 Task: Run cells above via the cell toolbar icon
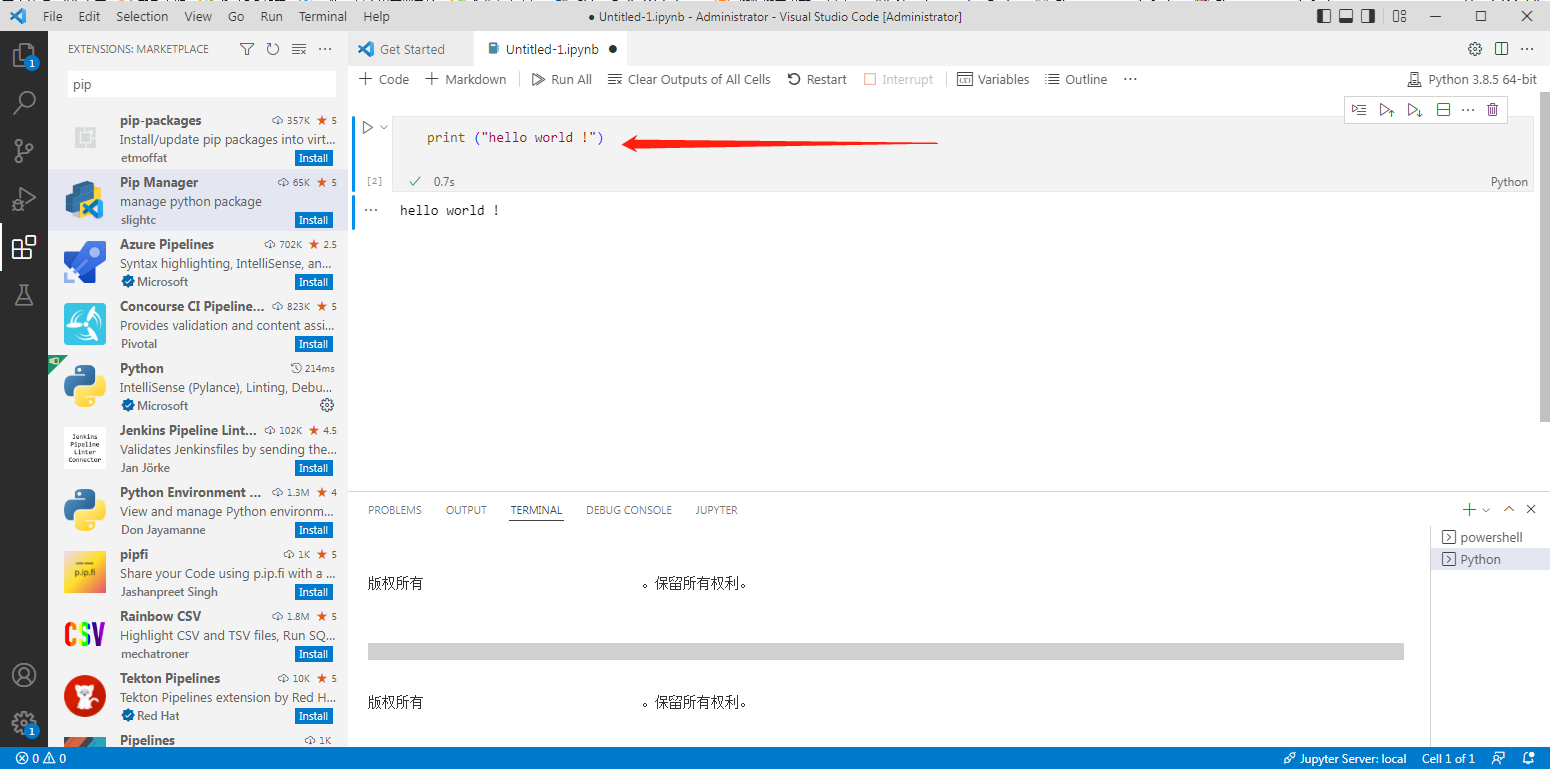tap(1387, 110)
